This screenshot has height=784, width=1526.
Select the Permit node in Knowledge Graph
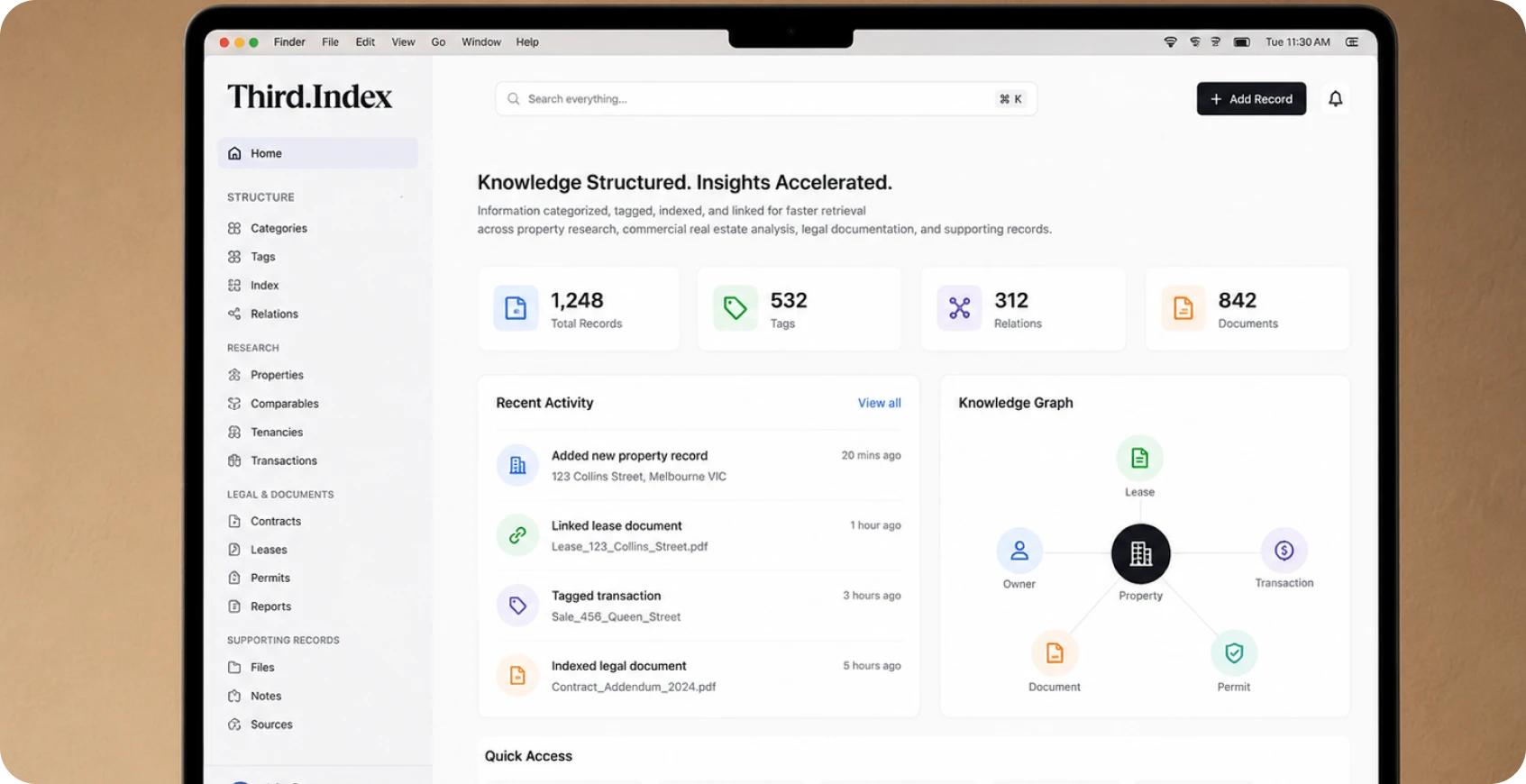pos(1234,653)
